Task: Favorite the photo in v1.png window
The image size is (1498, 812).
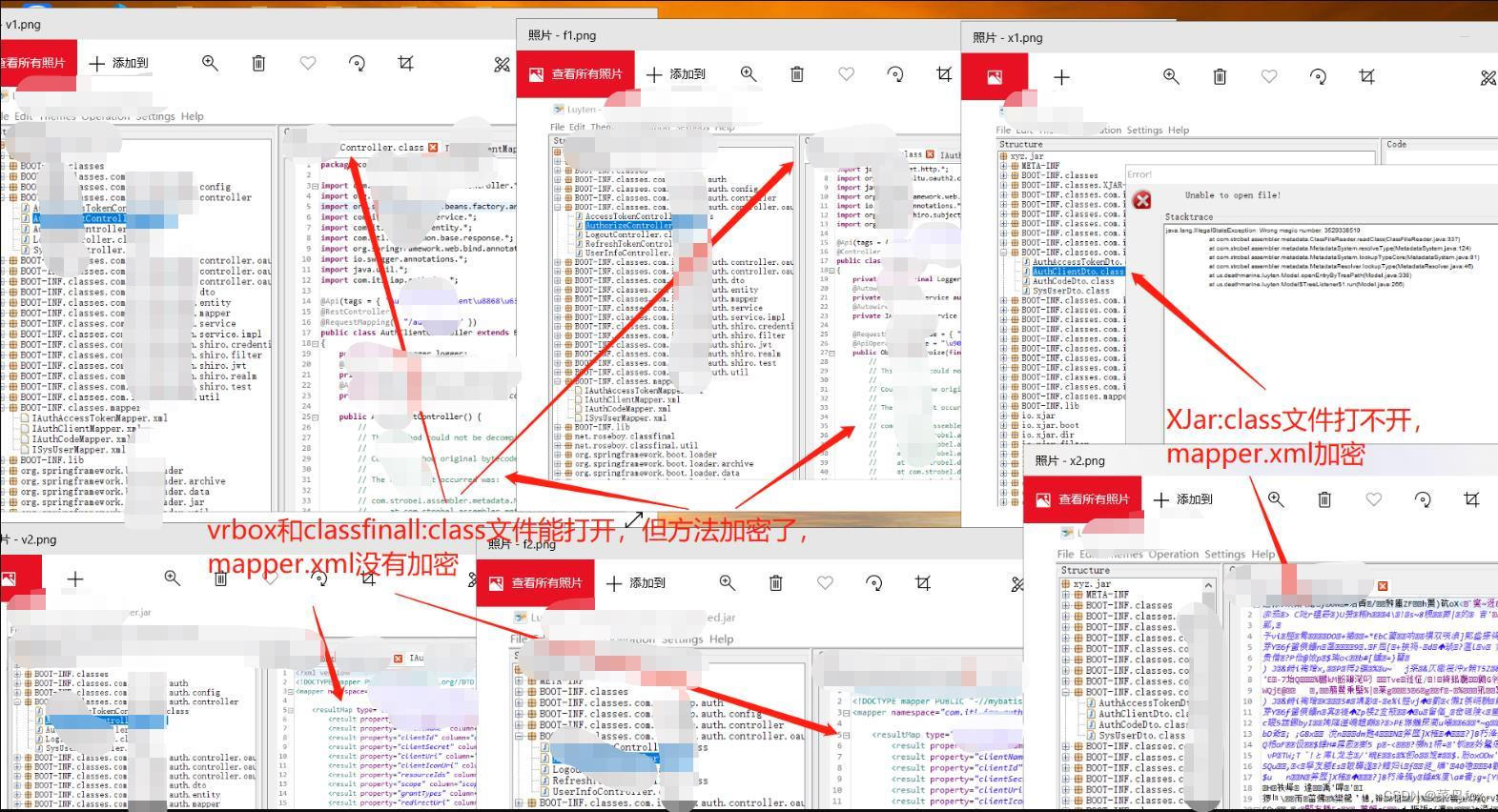Action: tap(307, 63)
